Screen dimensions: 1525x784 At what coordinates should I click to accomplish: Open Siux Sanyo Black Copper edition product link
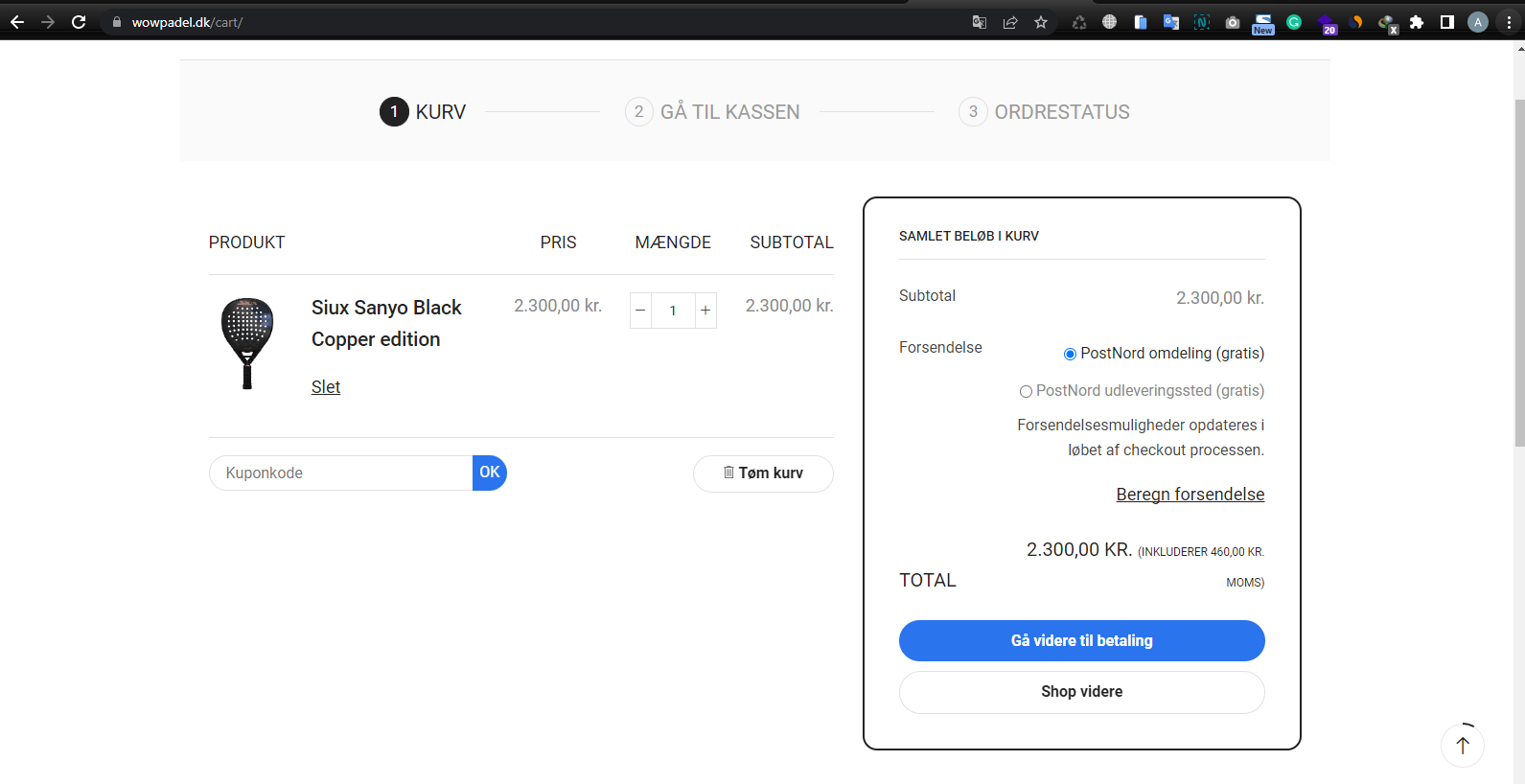click(x=386, y=323)
